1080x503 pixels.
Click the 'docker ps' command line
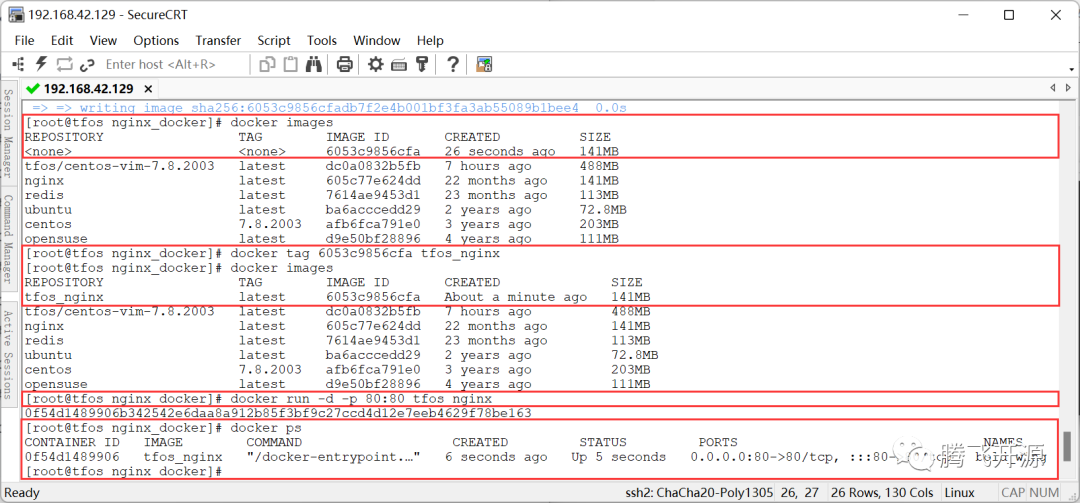266,428
